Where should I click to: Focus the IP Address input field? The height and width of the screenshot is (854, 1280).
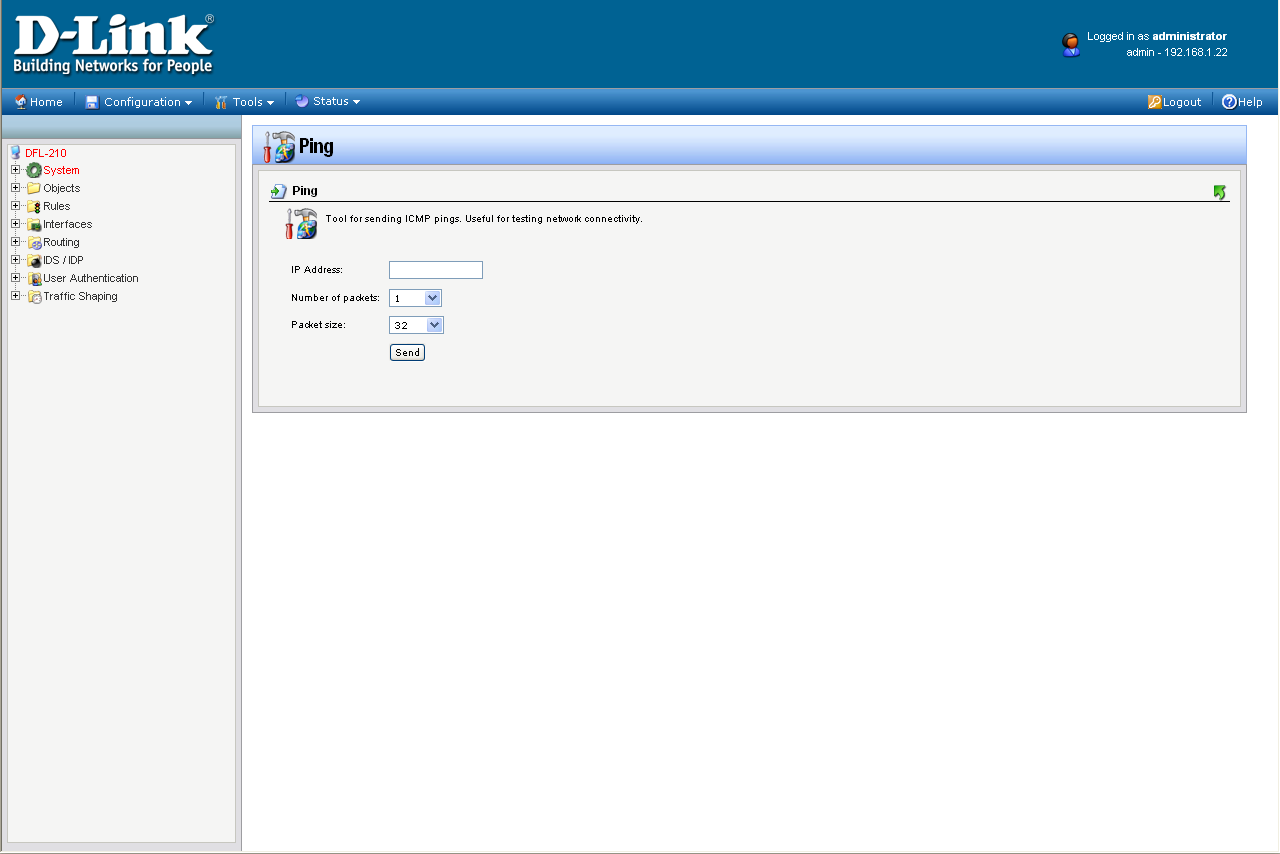coord(436,270)
